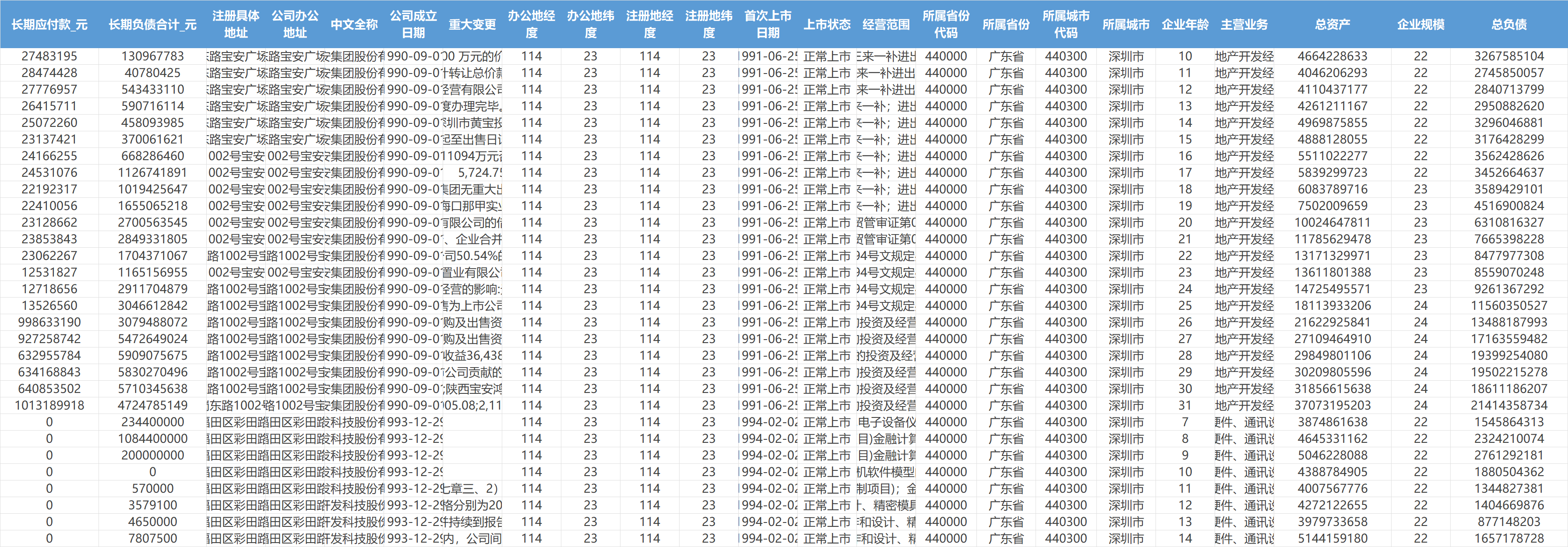The width and height of the screenshot is (1568, 547).
Task: Click the 企业年龄 column header
Action: click(x=1184, y=25)
